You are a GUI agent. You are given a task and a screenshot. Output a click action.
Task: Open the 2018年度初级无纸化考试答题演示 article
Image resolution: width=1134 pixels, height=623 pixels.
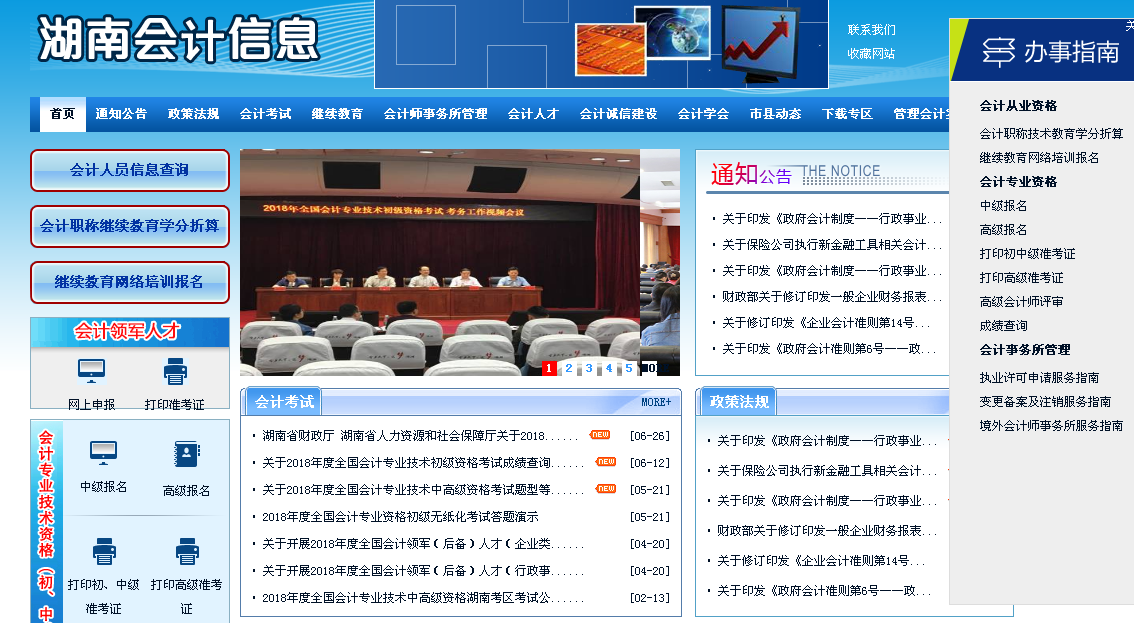[400, 517]
